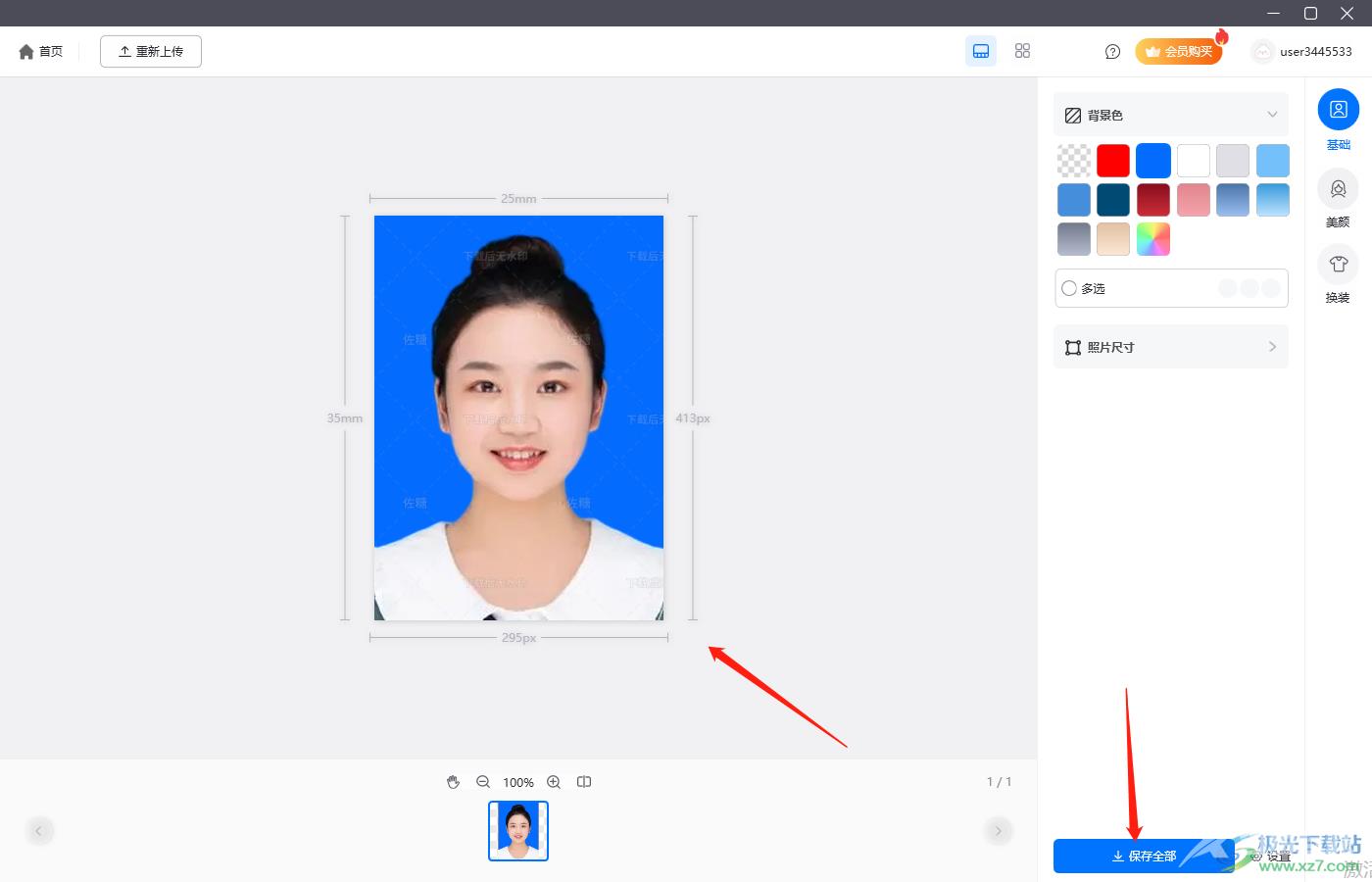1372x882 pixels.
Task: Expand the 照片尺寸 photo size section
Action: [x=1171, y=347]
